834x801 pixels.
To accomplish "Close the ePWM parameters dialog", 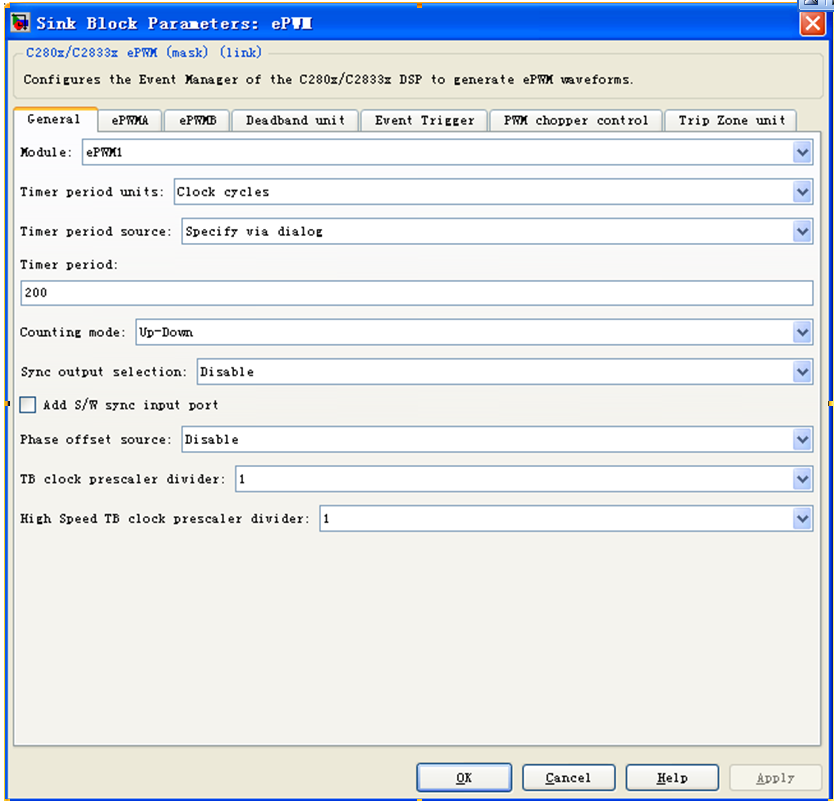I will coord(811,24).
